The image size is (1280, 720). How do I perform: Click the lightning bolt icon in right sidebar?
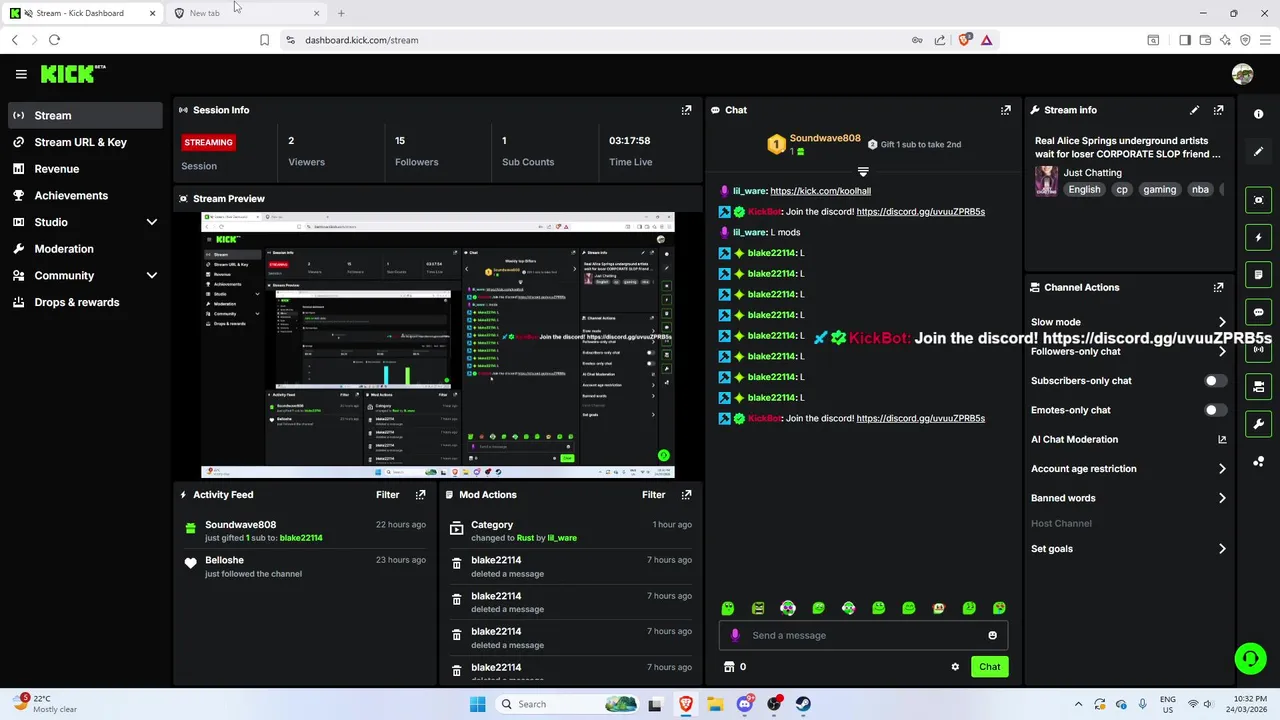[x=1259, y=237]
